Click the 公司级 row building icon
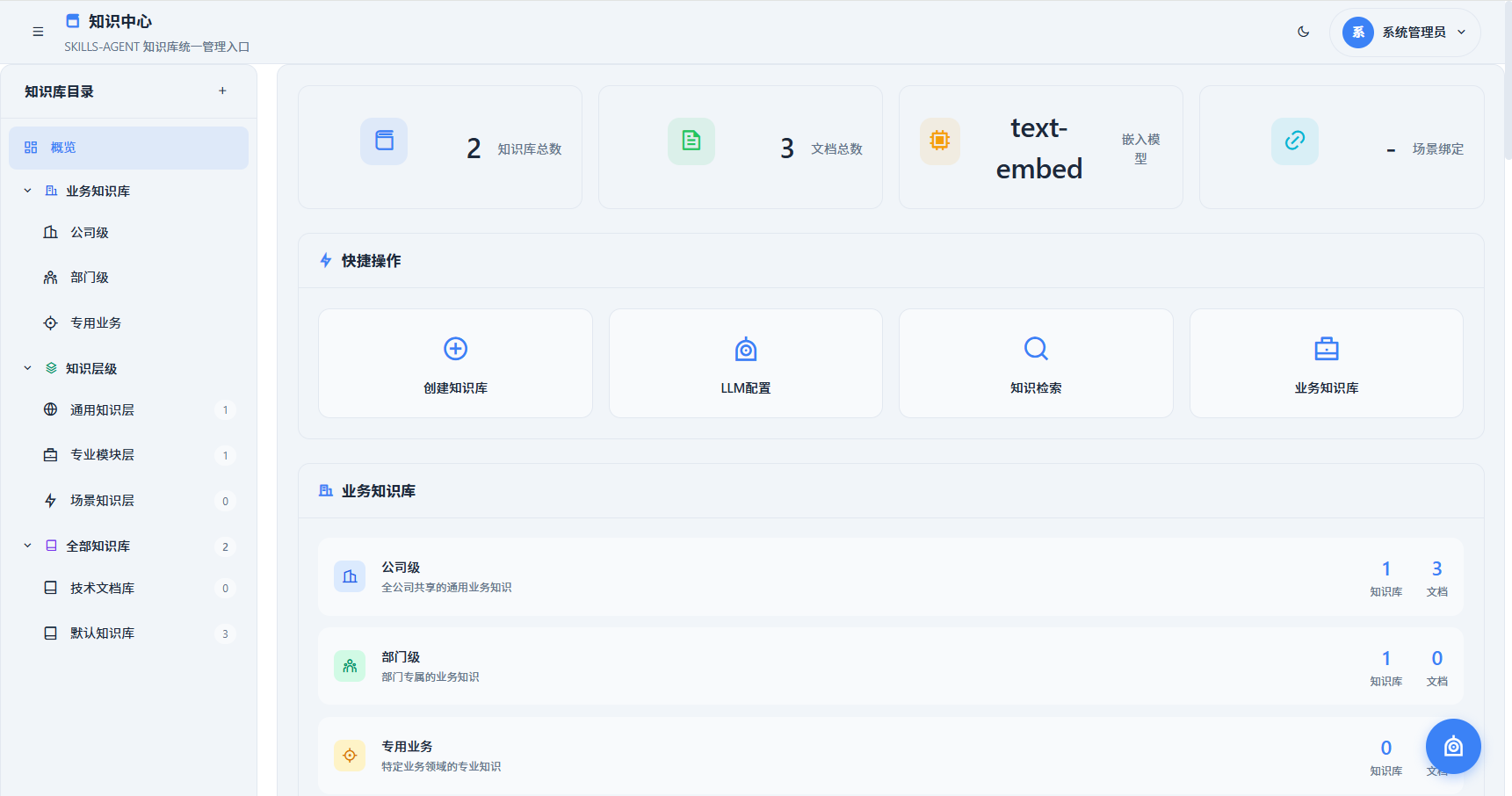This screenshot has width=1512, height=796. click(350, 576)
